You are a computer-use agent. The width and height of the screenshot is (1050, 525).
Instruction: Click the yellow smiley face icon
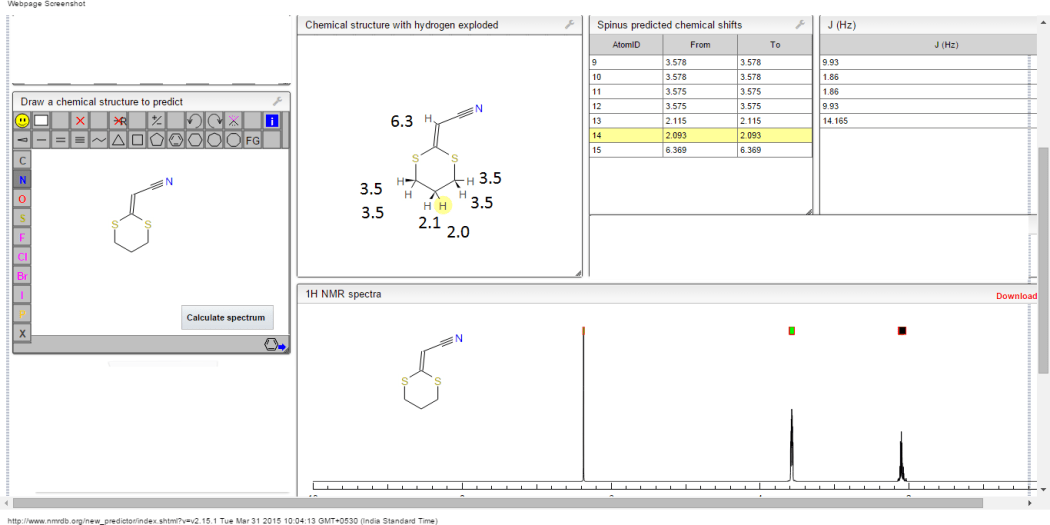pos(22,120)
